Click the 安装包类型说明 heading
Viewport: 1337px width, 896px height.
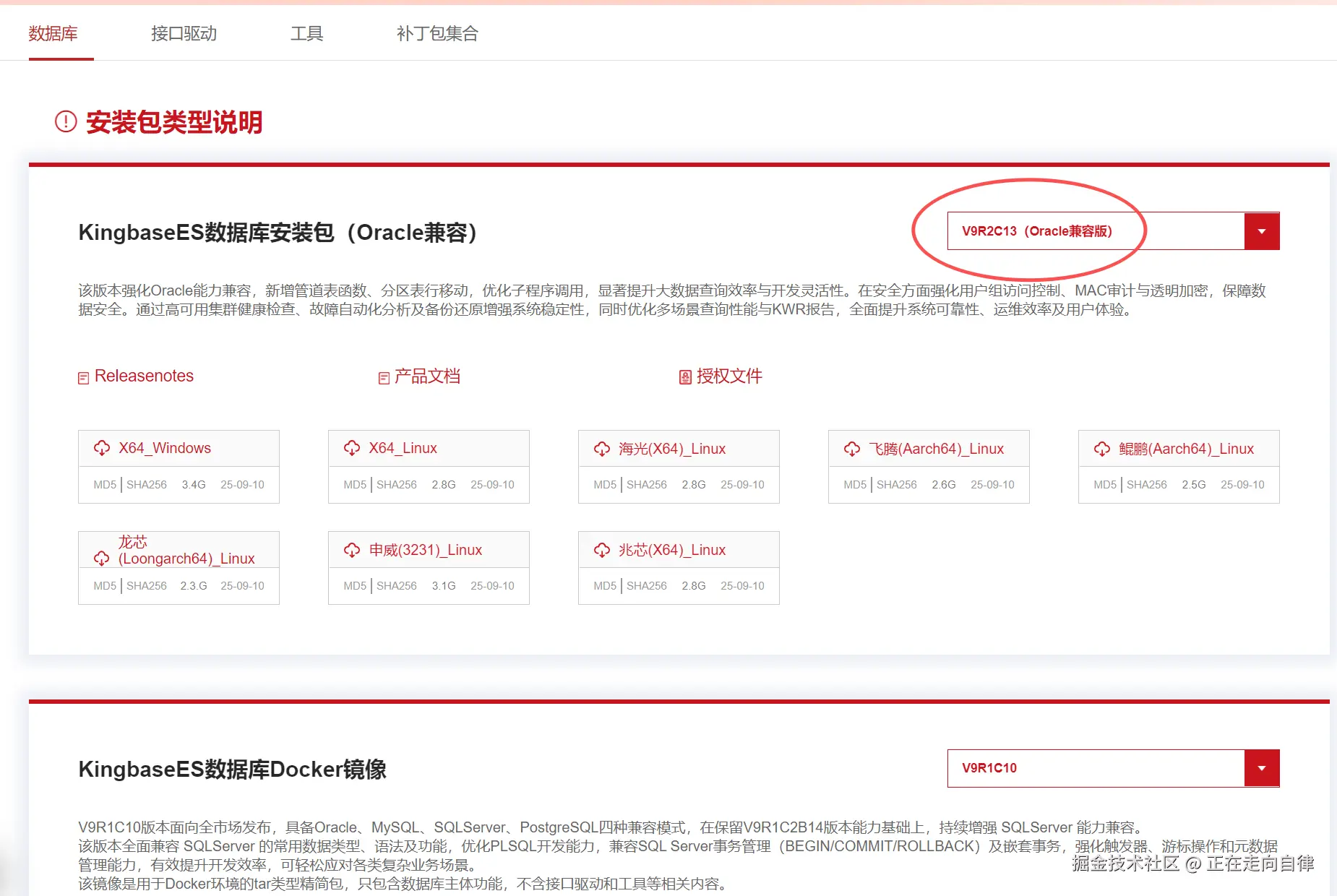[x=174, y=122]
